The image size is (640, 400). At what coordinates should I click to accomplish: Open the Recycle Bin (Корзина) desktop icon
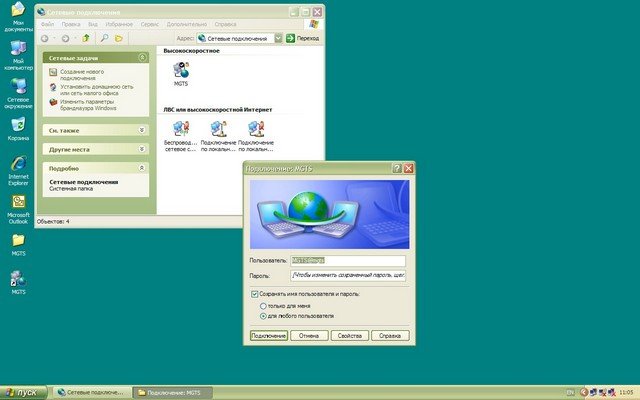click(18, 125)
